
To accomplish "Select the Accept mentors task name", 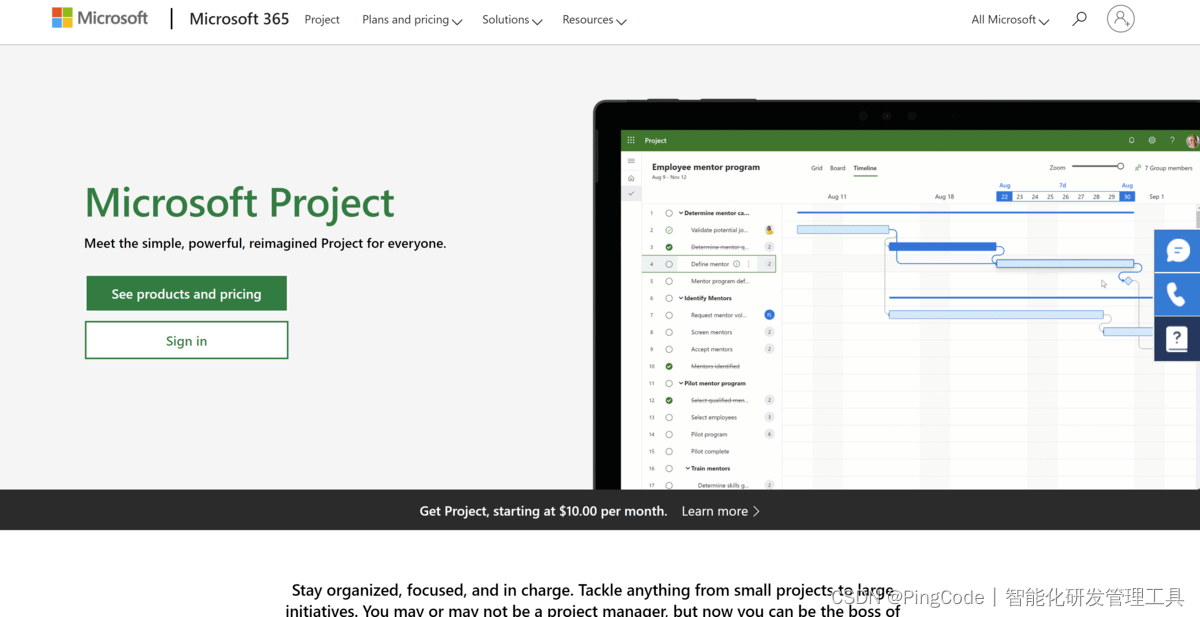I will tap(712, 349).
